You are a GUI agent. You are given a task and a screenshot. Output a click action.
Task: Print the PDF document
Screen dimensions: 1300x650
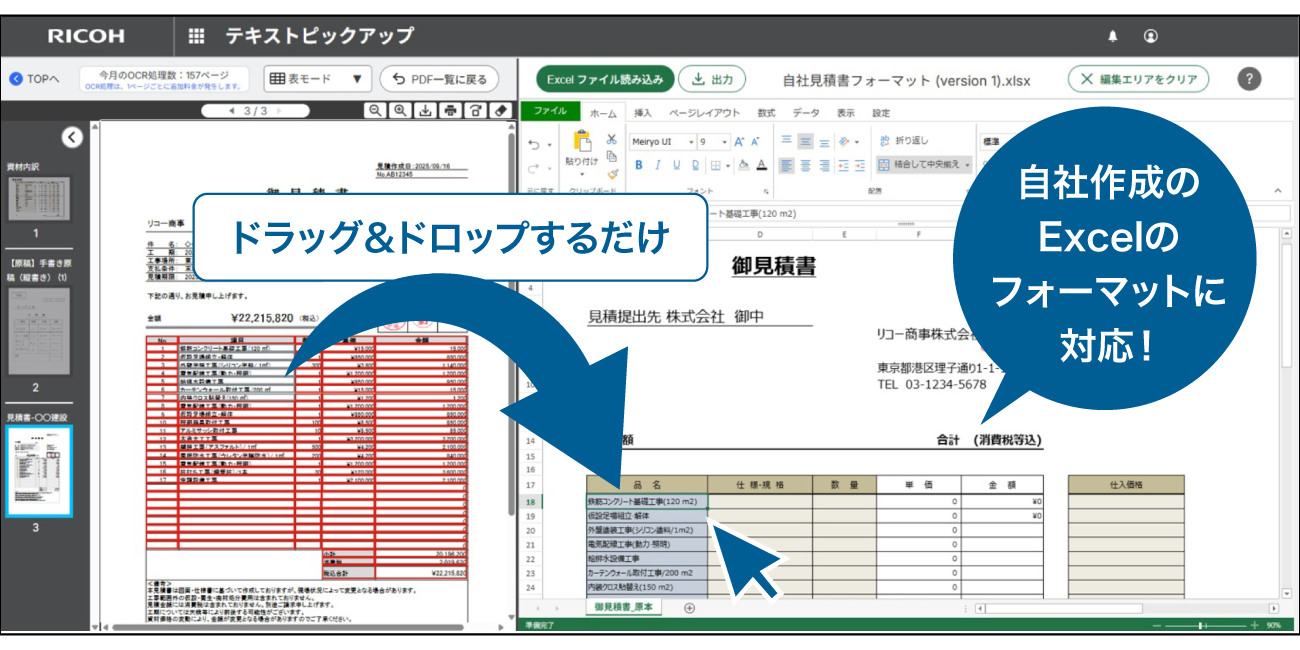451,111
